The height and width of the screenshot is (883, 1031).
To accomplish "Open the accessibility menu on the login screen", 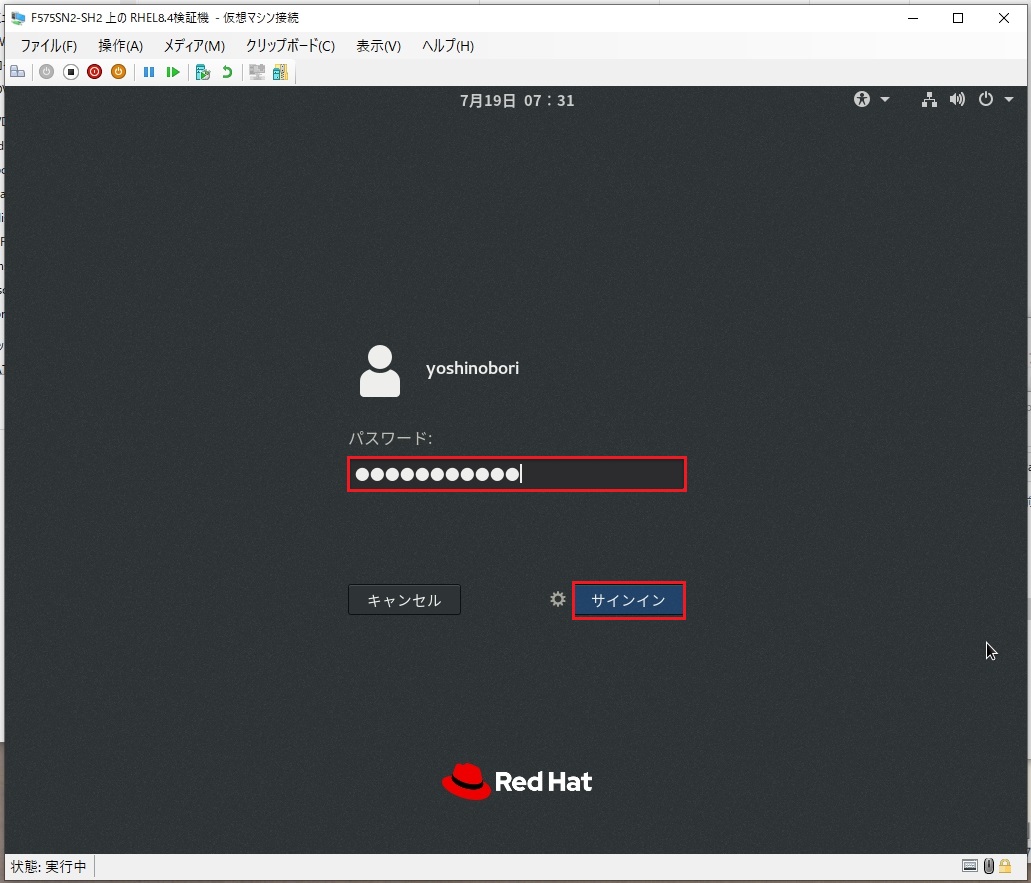I will click(861, 99).
